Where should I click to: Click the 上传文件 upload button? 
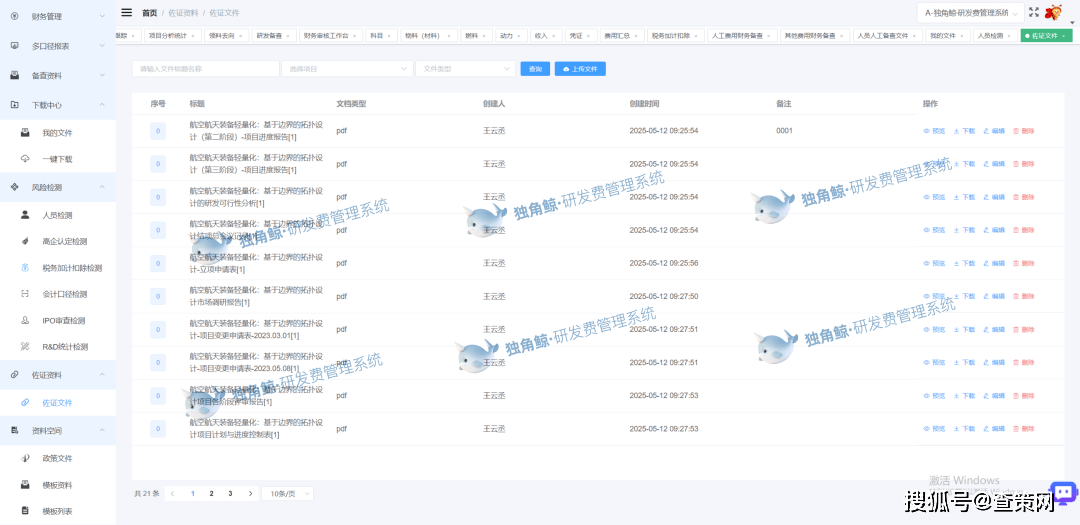[x=580, y=69]
